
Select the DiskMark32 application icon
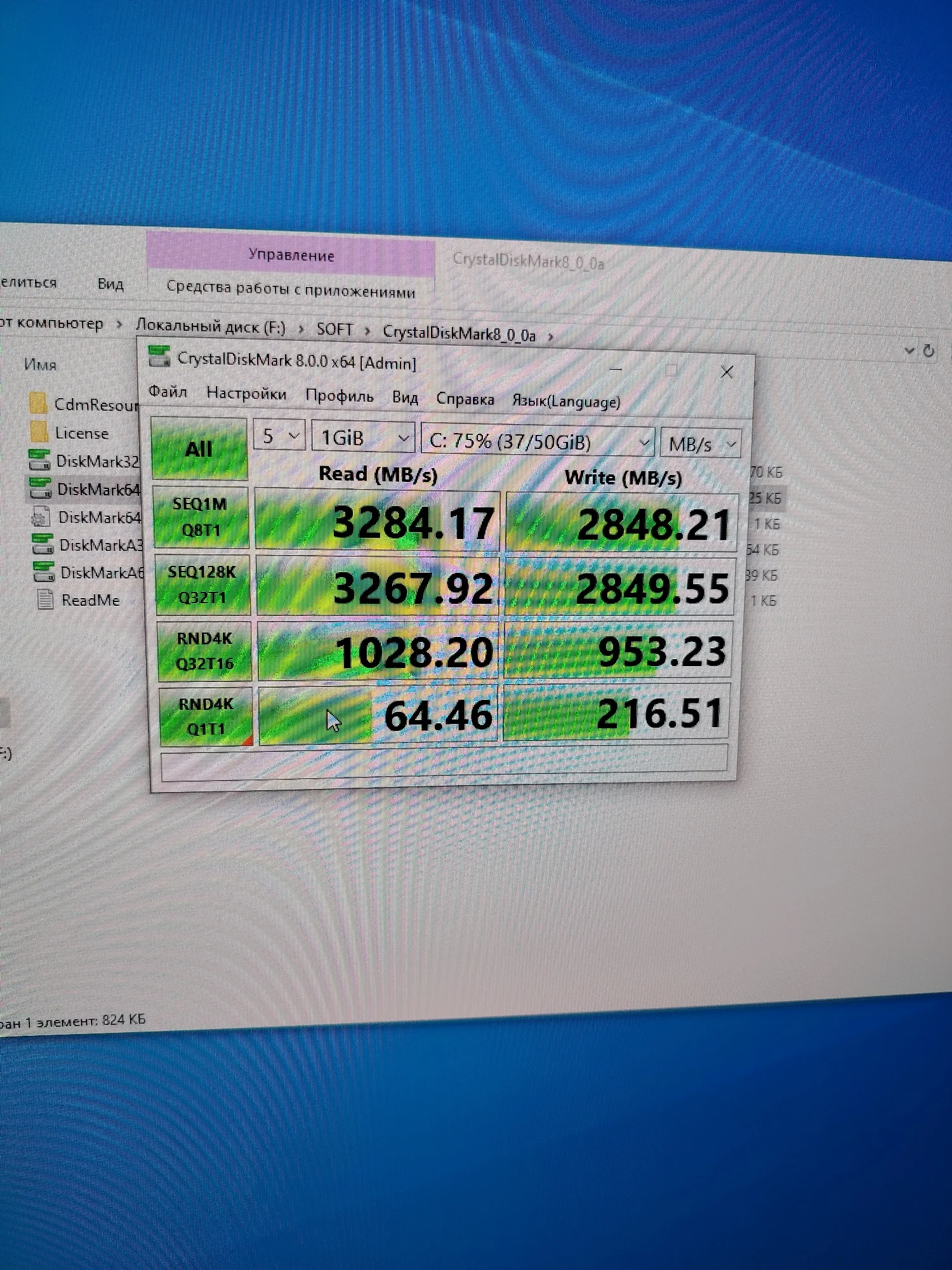(x=39, y=460)
